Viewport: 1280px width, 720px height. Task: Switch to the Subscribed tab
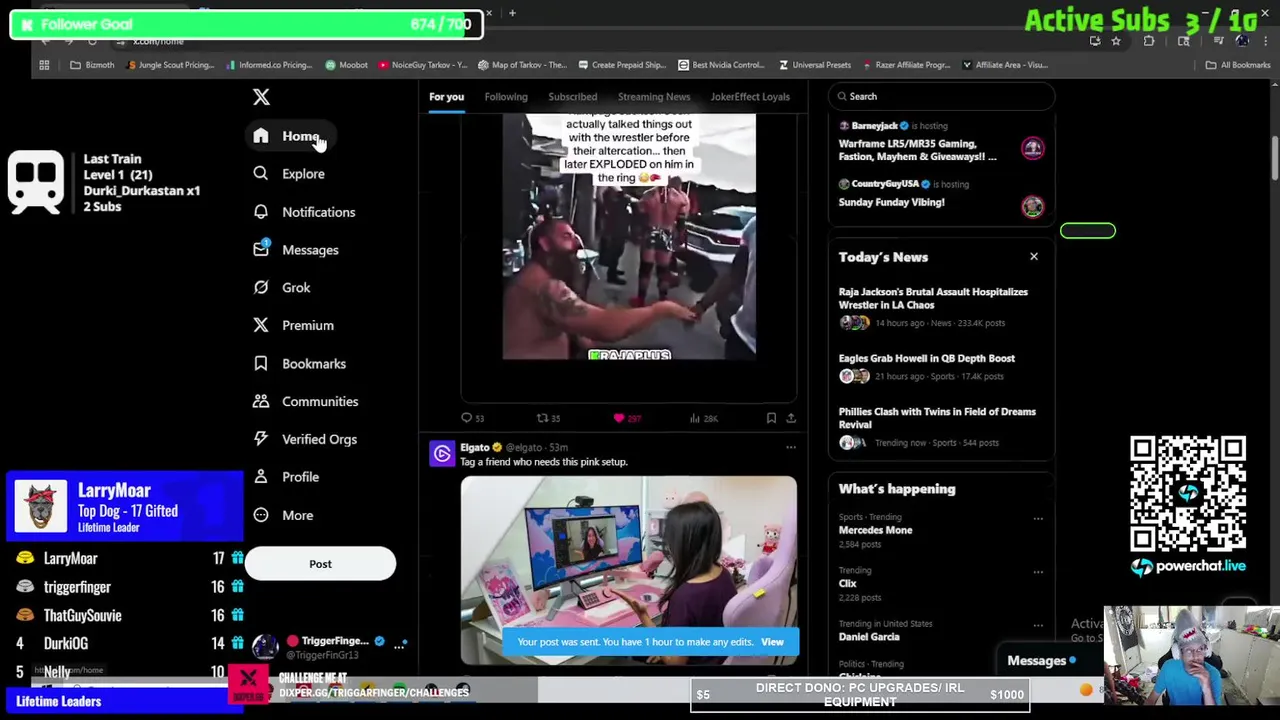click(572, 97)
